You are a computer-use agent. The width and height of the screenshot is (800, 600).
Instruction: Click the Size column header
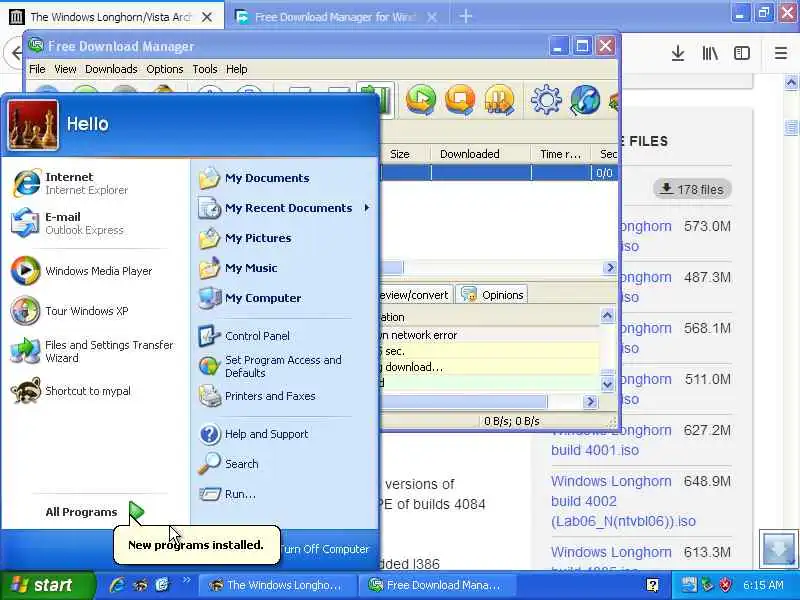coord(405,154)
